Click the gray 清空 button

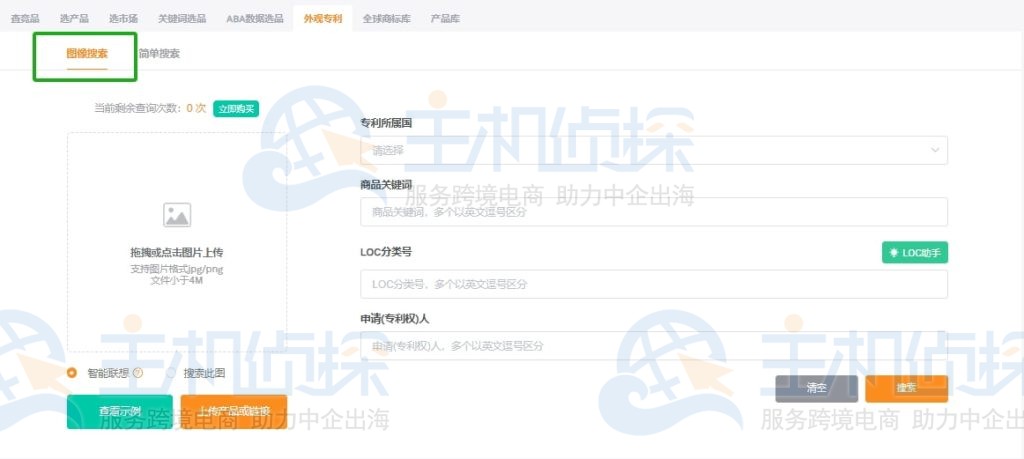click(x=816, y=388)
